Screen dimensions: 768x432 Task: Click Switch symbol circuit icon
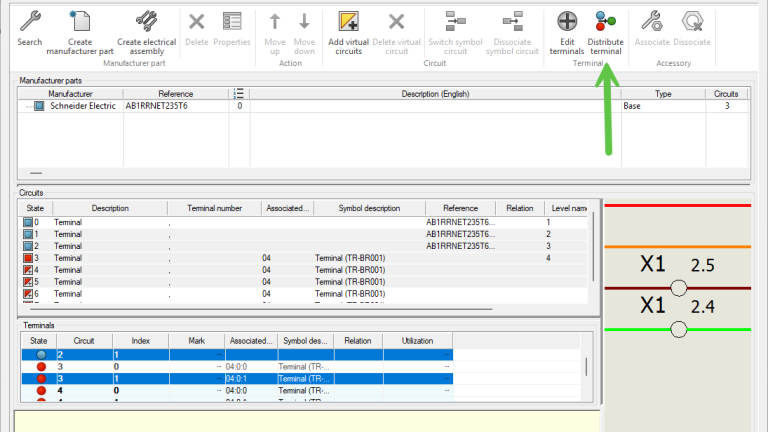tap(456, 22)
